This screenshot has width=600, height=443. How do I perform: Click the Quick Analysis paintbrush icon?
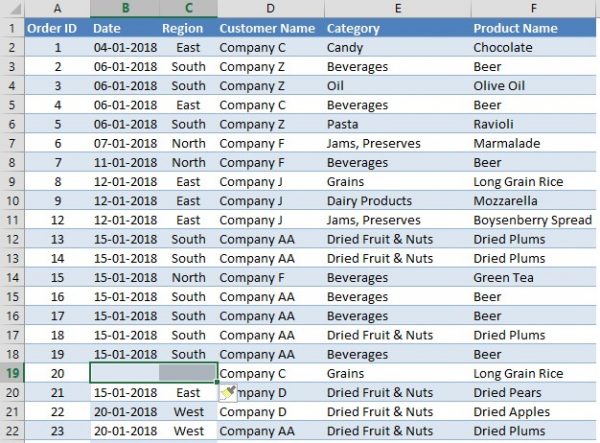tap(226, 391)
